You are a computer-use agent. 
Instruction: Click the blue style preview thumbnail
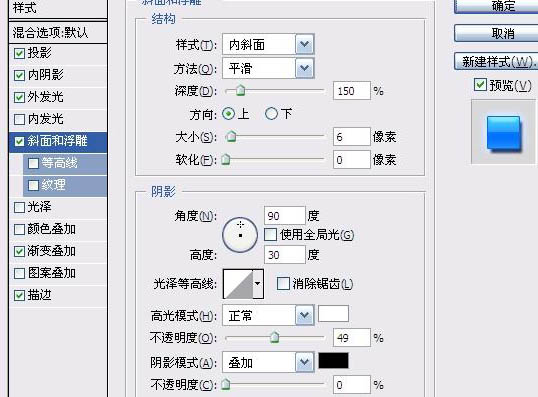[x=503, y=133]
